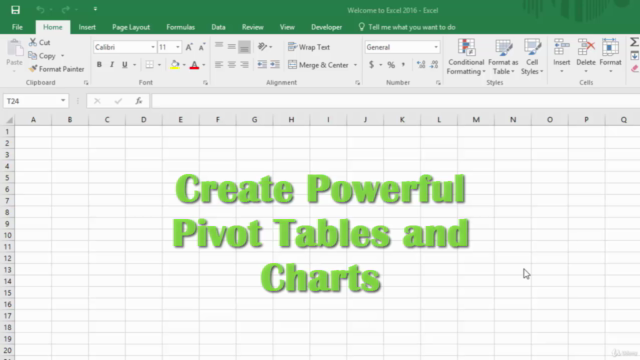Apply cell borders icon

click(150, 64)
